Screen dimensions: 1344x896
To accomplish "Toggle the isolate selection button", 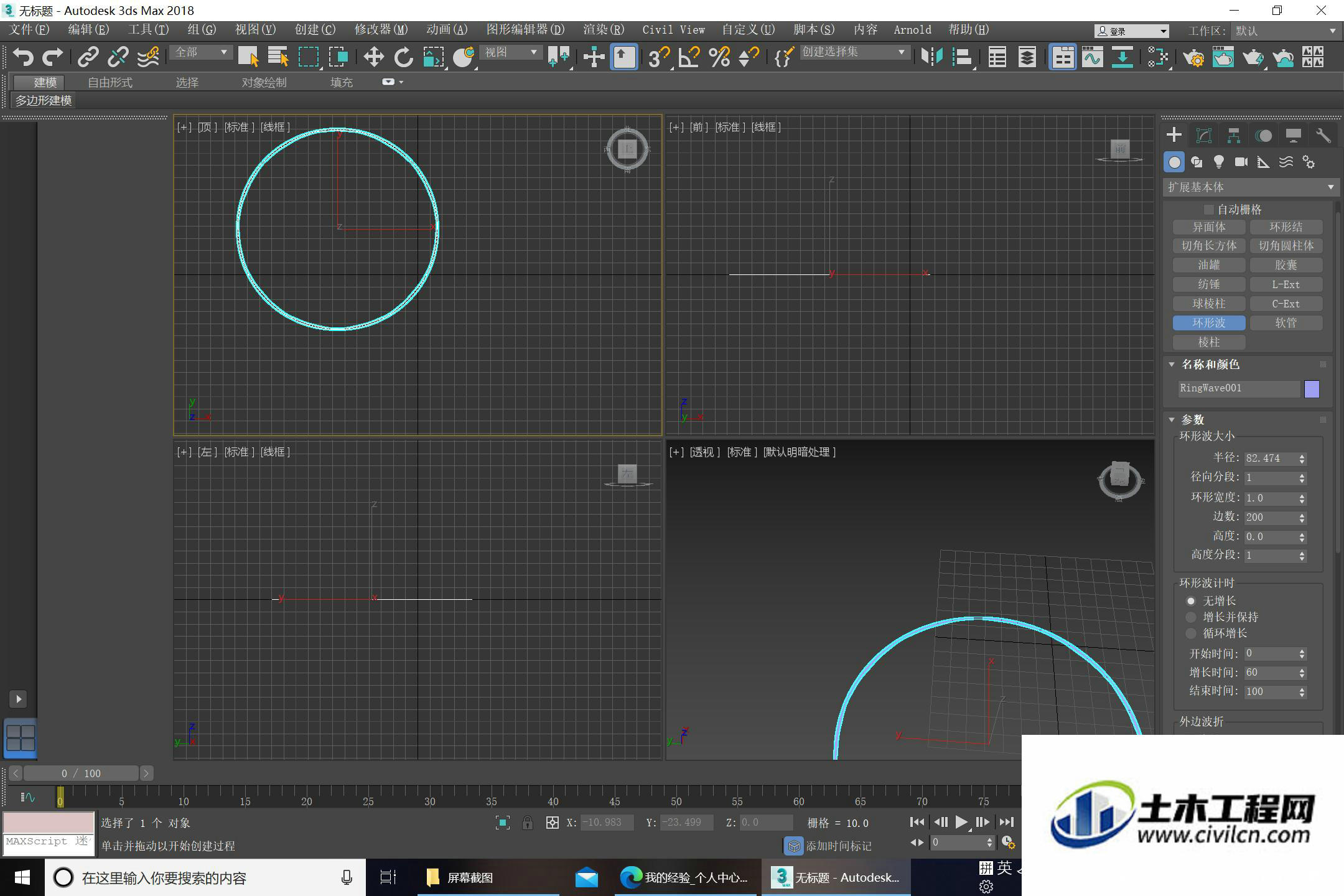I will (x=503, y=823).
